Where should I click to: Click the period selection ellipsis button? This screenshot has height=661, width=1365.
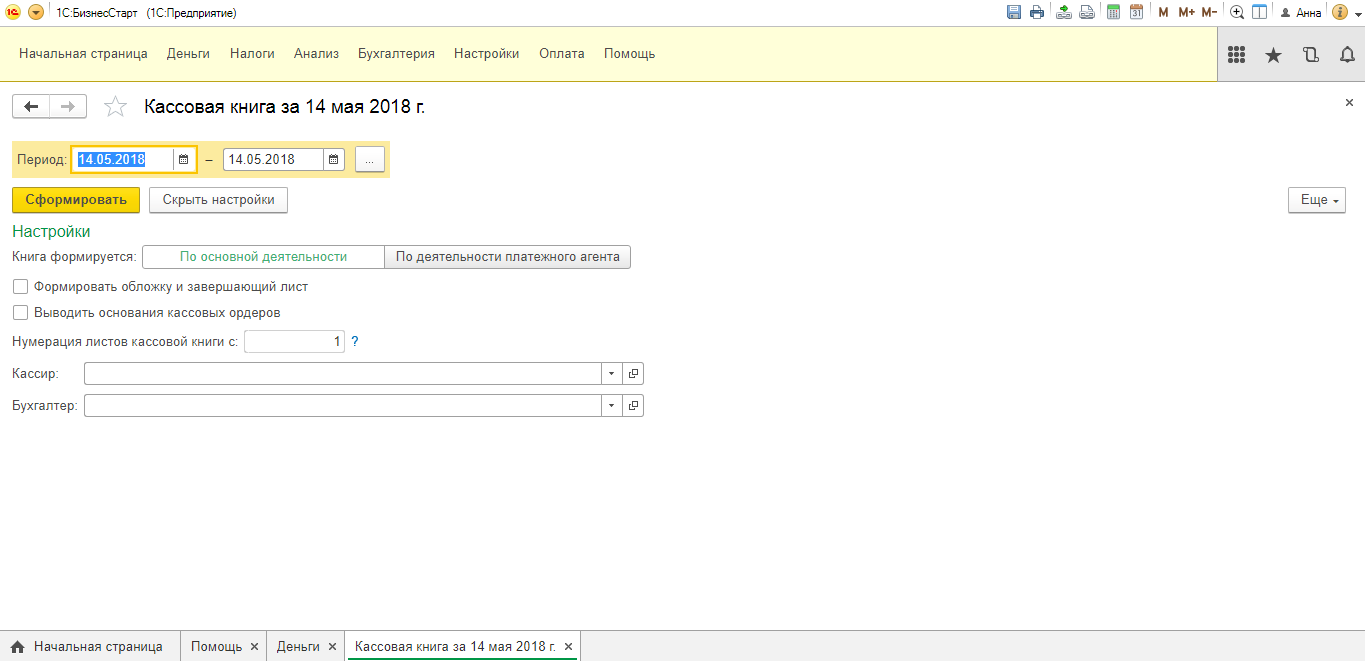click(370, 160)
